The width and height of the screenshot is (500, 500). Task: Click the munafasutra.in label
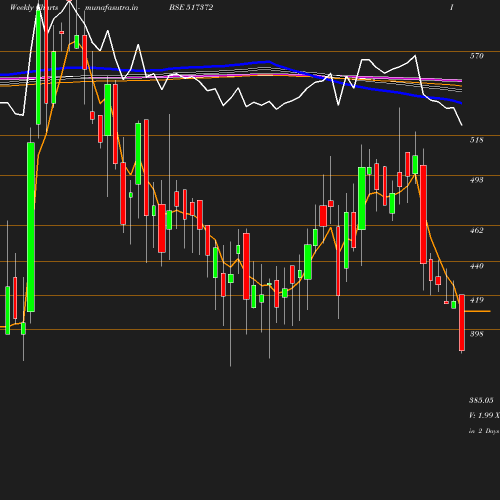pos(111,7)
